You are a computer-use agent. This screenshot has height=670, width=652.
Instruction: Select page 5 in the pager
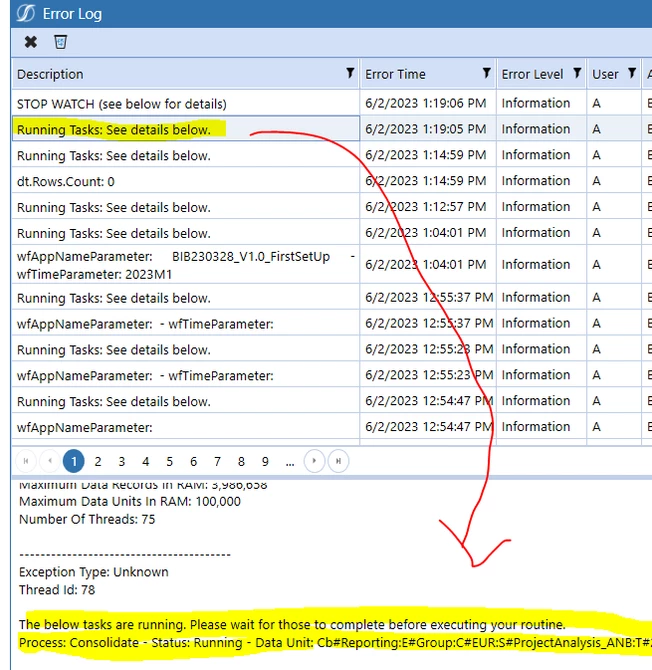[170, 461]
